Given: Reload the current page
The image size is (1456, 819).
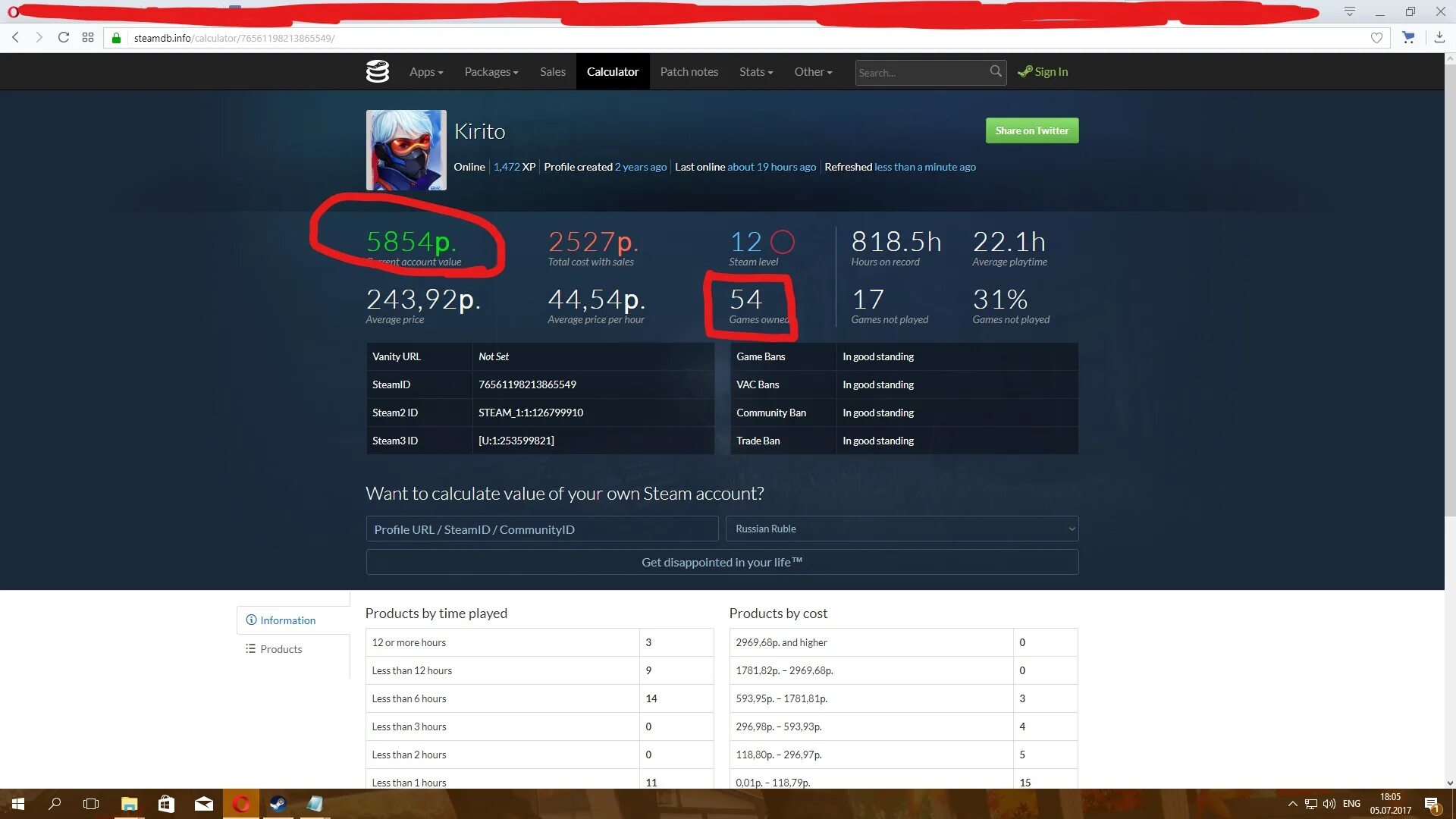Looking at the screenshot, I should coord(64,37).
